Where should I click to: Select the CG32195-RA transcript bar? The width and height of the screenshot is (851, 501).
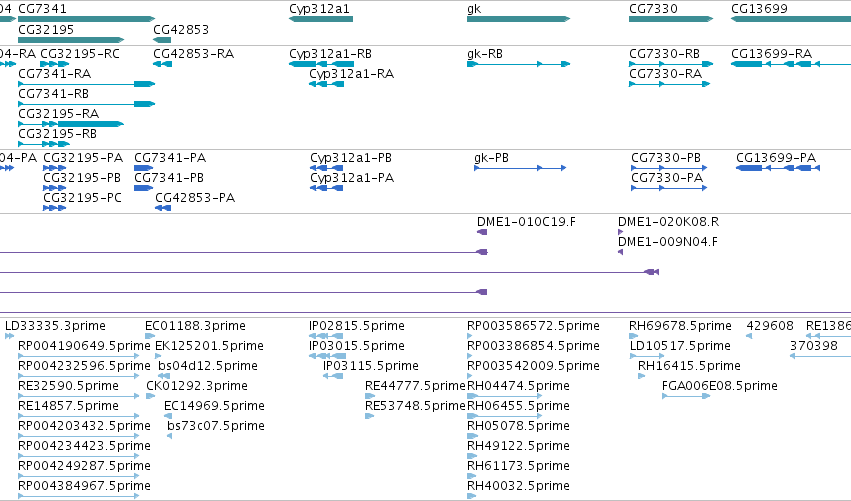pyautogui.click(x=71, y=124)
